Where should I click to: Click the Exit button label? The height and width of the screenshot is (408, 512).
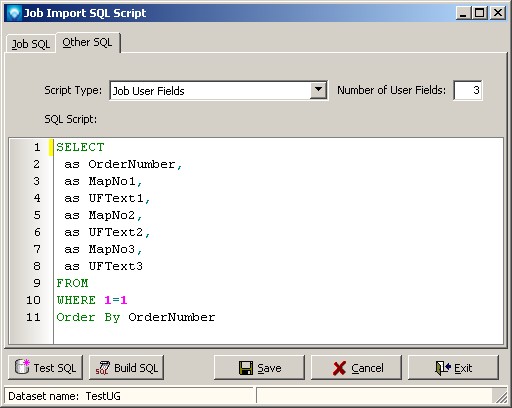(x=463, y=368)
